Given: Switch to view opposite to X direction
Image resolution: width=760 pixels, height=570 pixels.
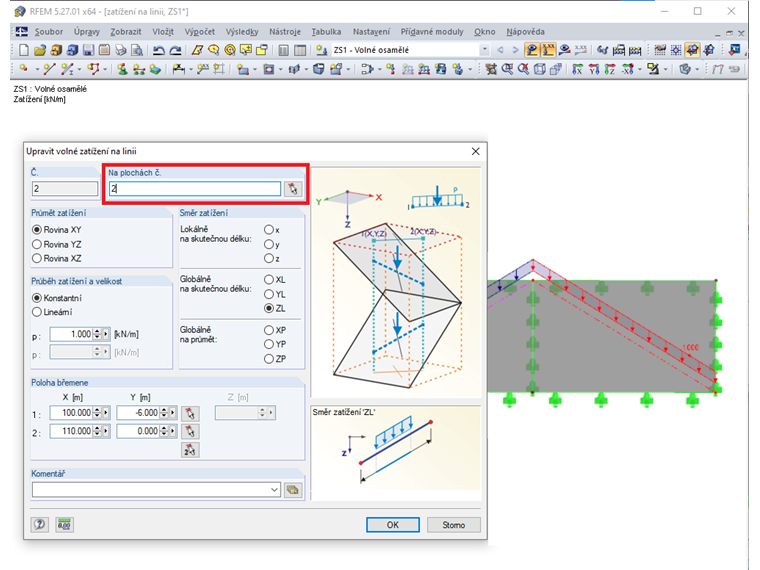Looking at the screenshot, I should [627, 69].
